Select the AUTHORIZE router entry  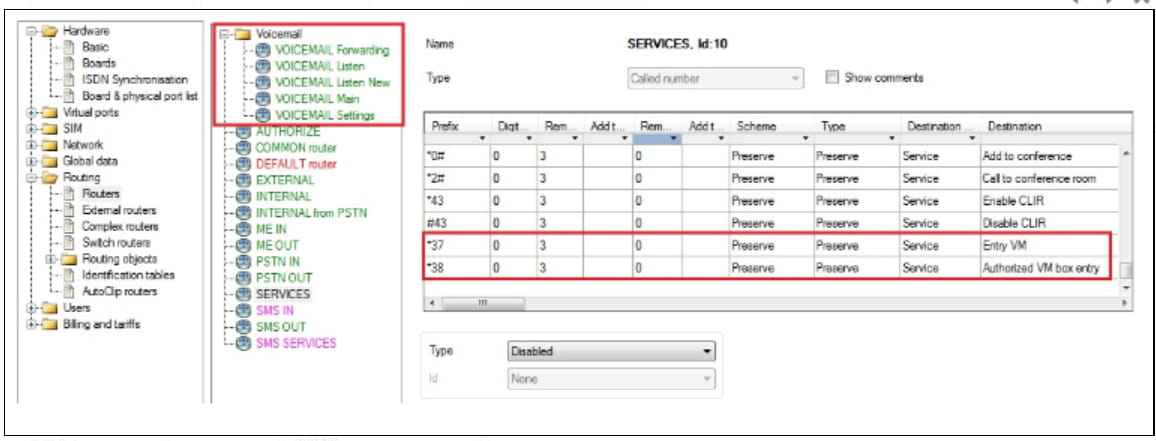[288, 131]
